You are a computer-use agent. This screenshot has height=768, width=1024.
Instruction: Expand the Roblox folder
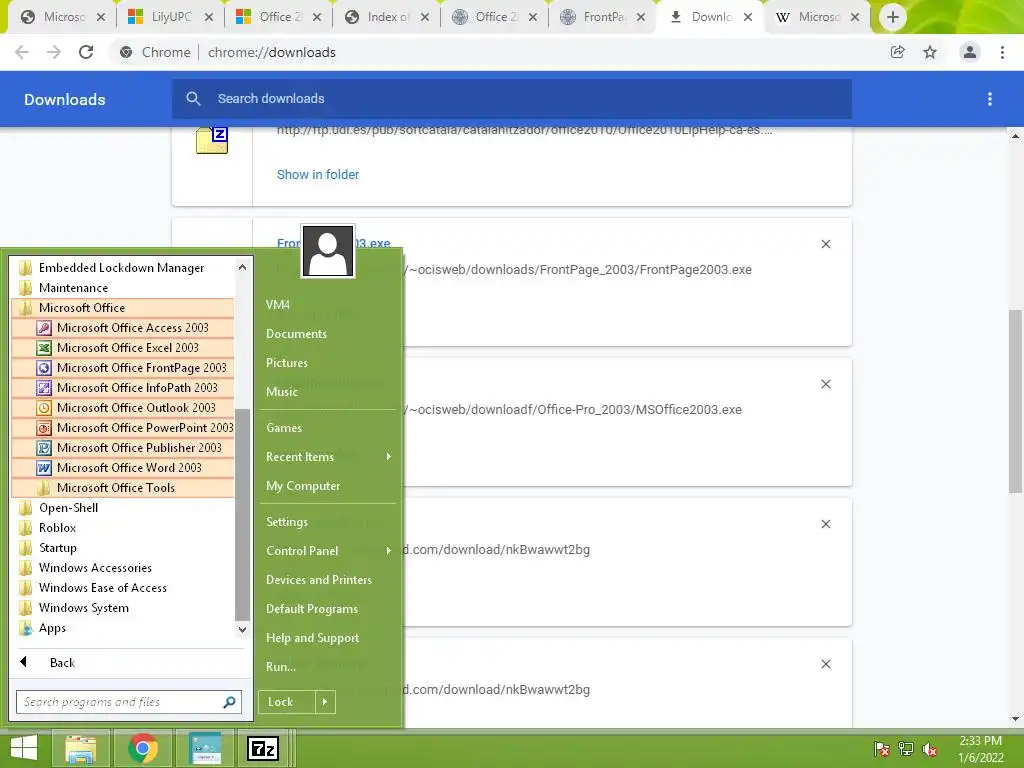(x=123, y=528)
